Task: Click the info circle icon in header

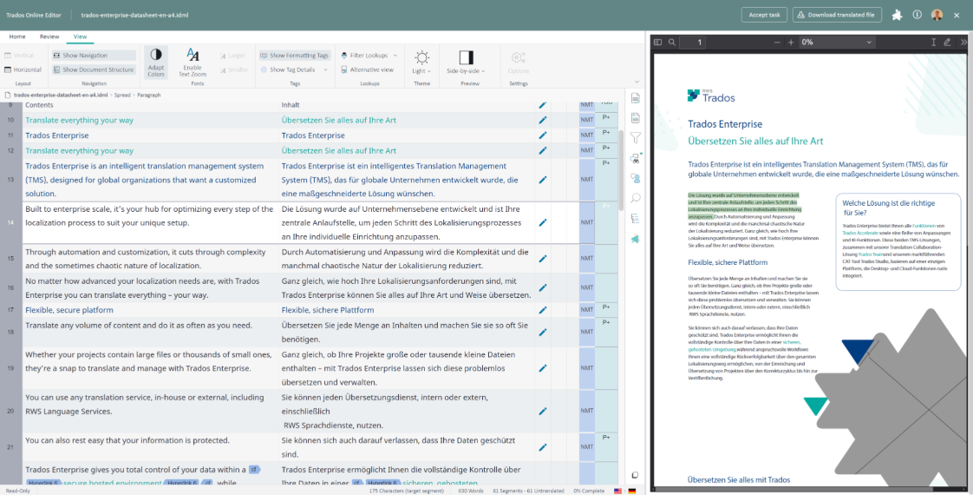Action: [917, 15]
